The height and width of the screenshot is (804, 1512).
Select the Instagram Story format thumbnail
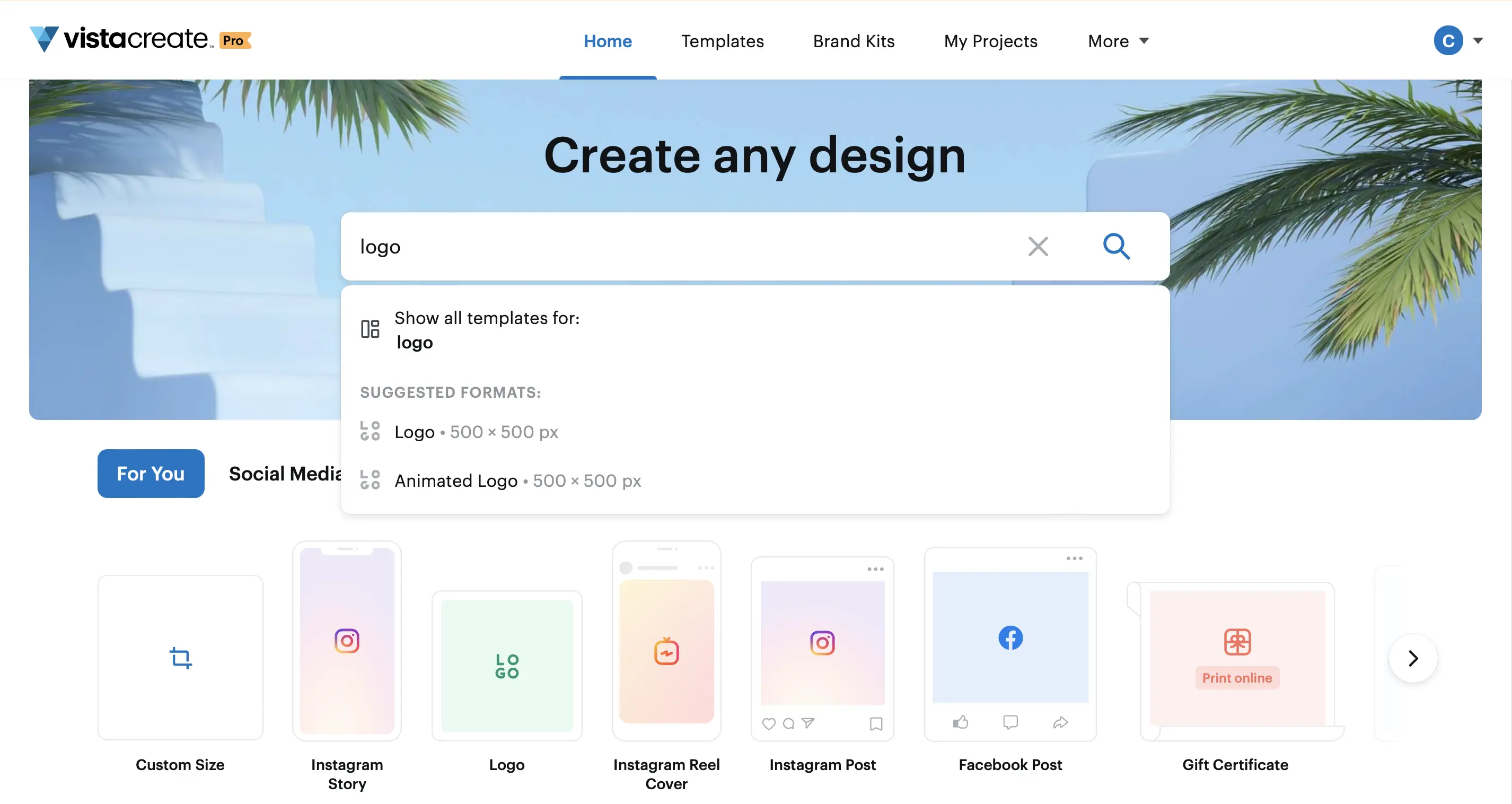(x=347, y=641)
